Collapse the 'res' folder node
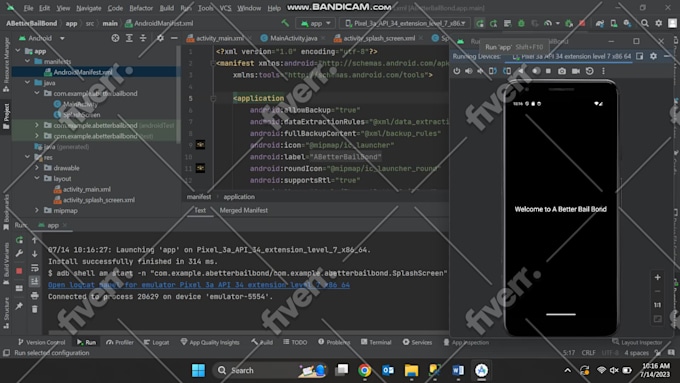This screenshot has height=383, width=680. click(28, 157)
